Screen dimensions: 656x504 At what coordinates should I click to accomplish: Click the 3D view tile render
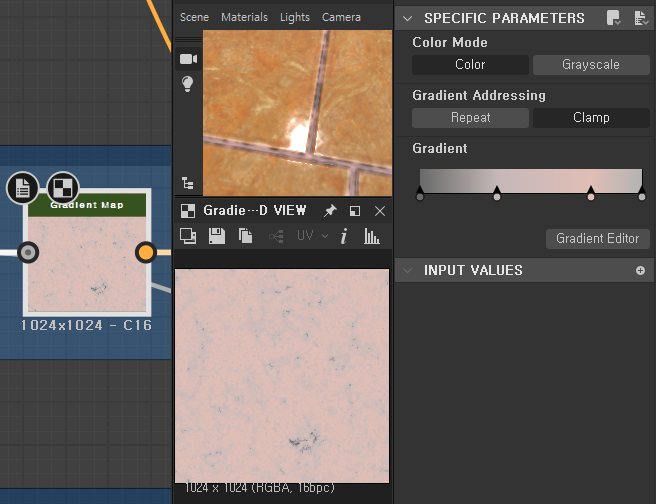(x=297, y=113)
